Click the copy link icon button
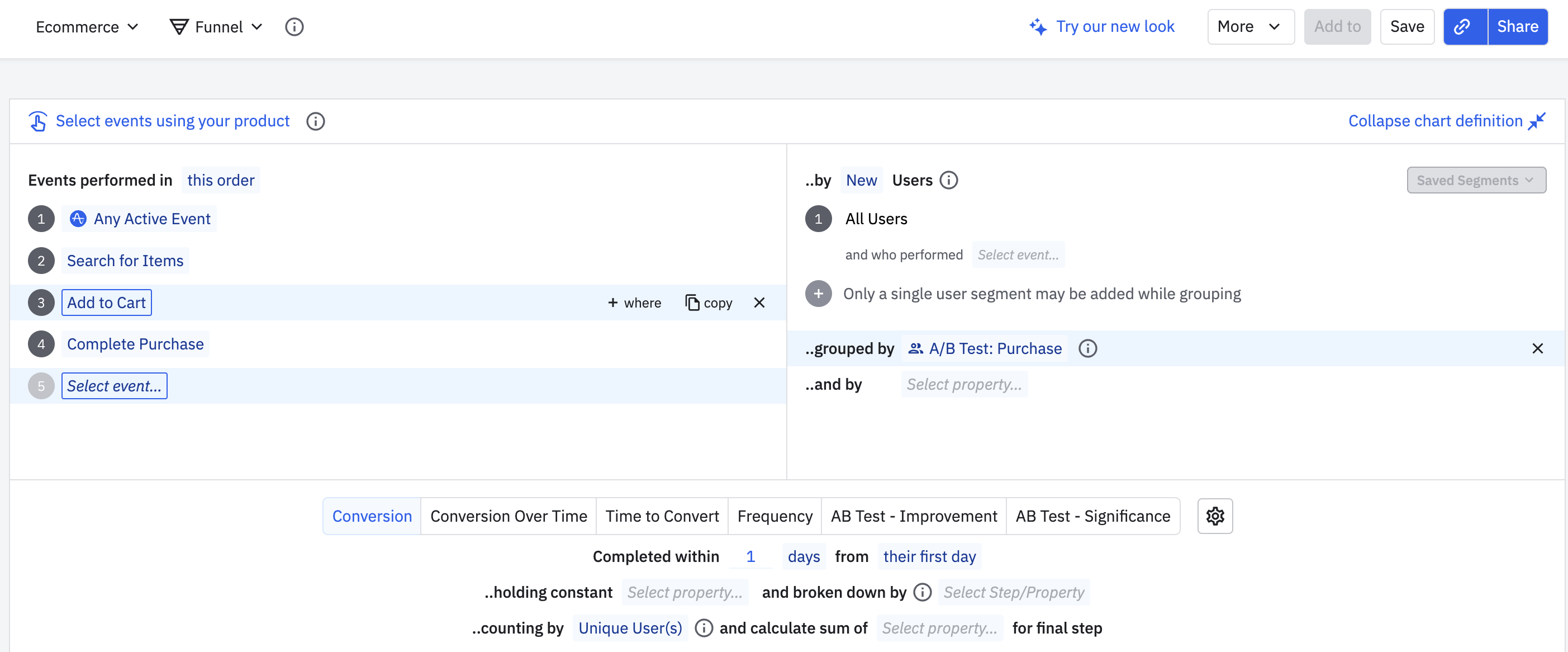 point(1465,27)
